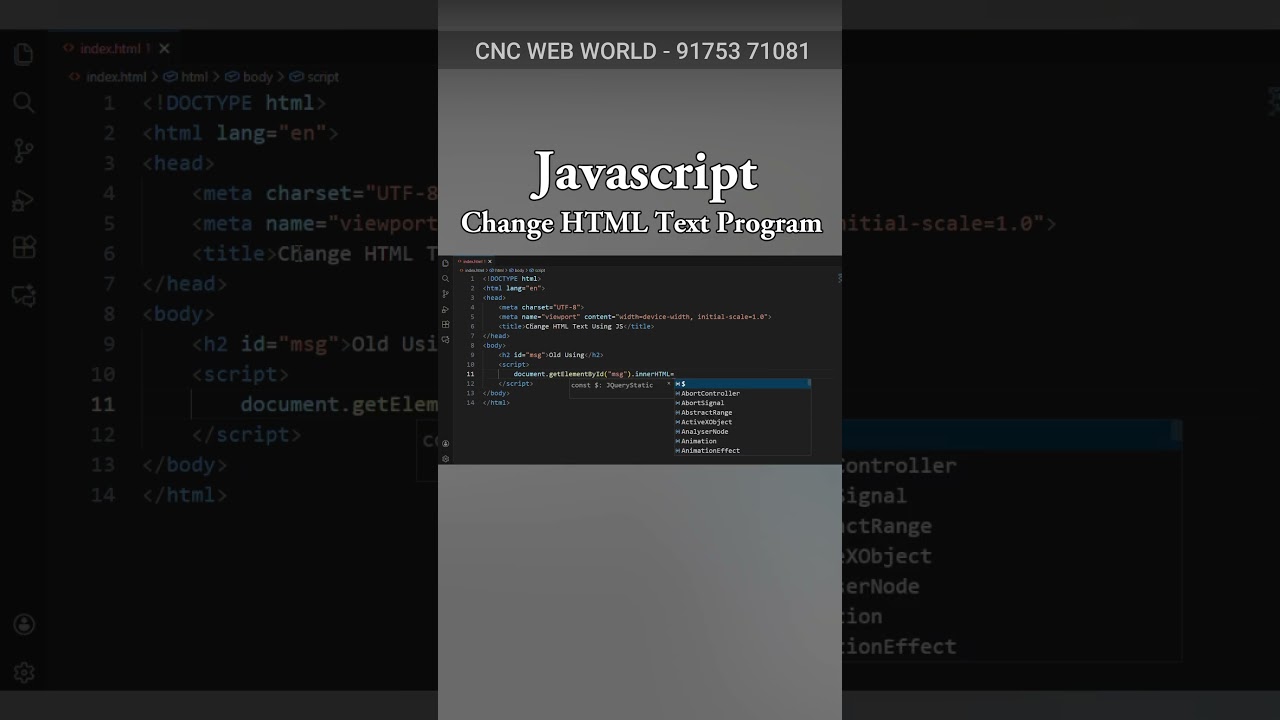Click line number 11 in dimmed background editor
The image size is (1280, 720).
(103, 404)
